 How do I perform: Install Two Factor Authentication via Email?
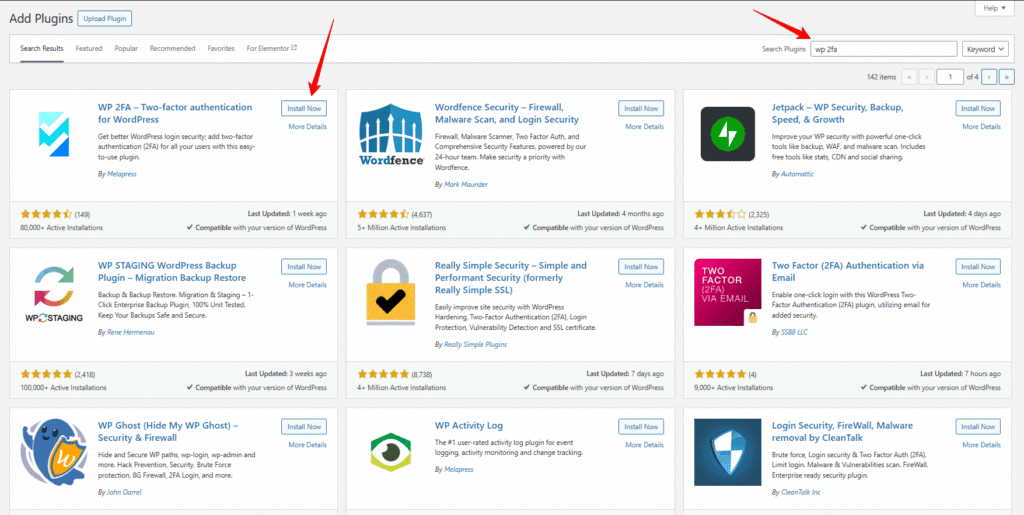(978, 266)
